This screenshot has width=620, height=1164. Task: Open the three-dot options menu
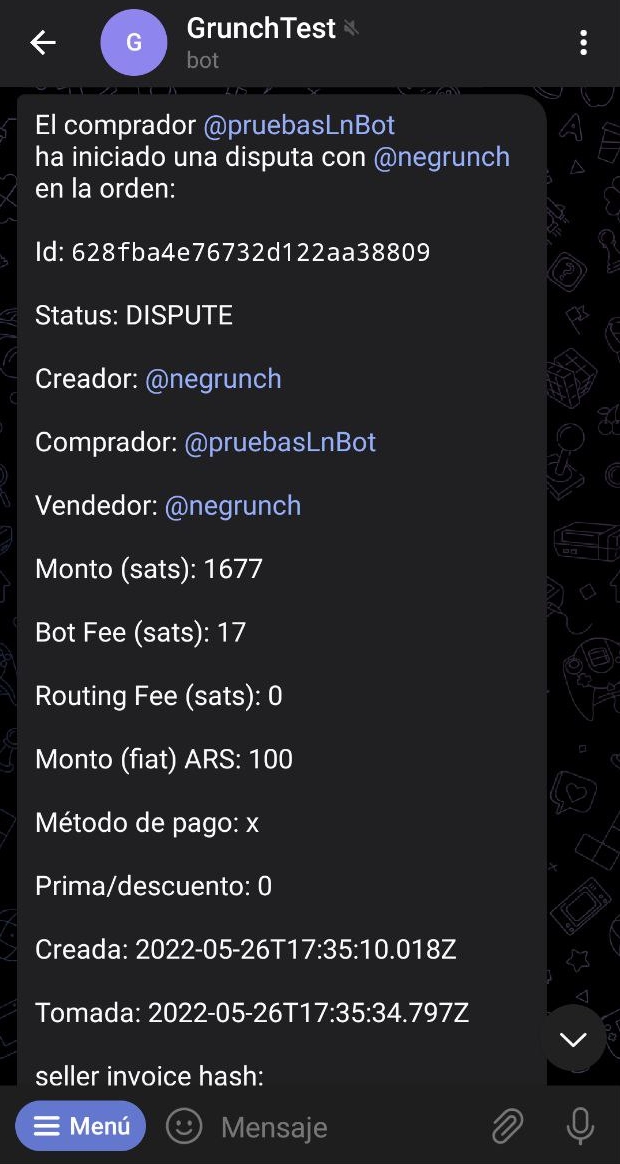(584, 43)
